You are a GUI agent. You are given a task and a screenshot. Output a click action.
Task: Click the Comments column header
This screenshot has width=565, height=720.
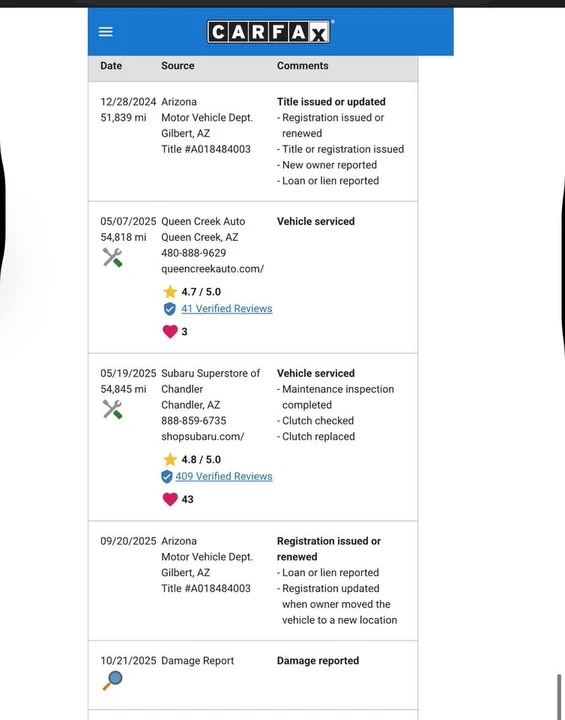pos(302,66)
